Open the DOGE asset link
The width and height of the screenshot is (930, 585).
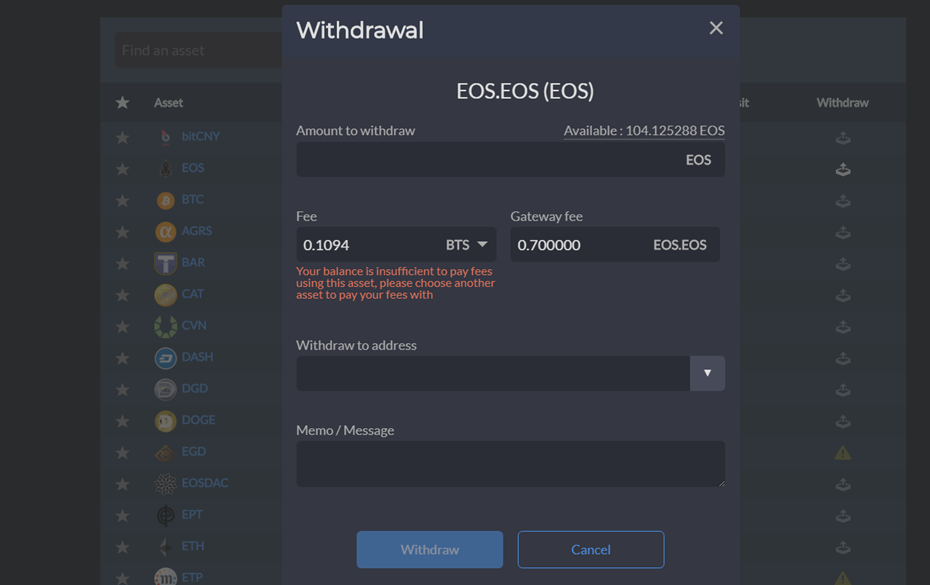(x=199, y=420)
